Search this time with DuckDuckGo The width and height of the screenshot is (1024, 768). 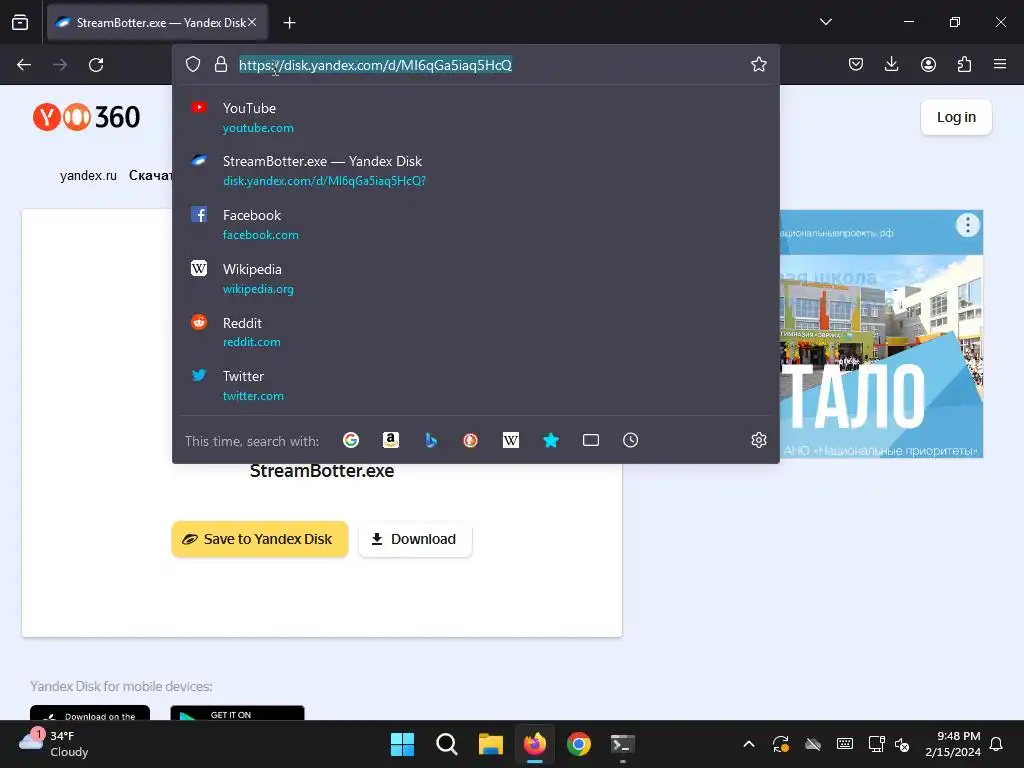pos(470,440)
